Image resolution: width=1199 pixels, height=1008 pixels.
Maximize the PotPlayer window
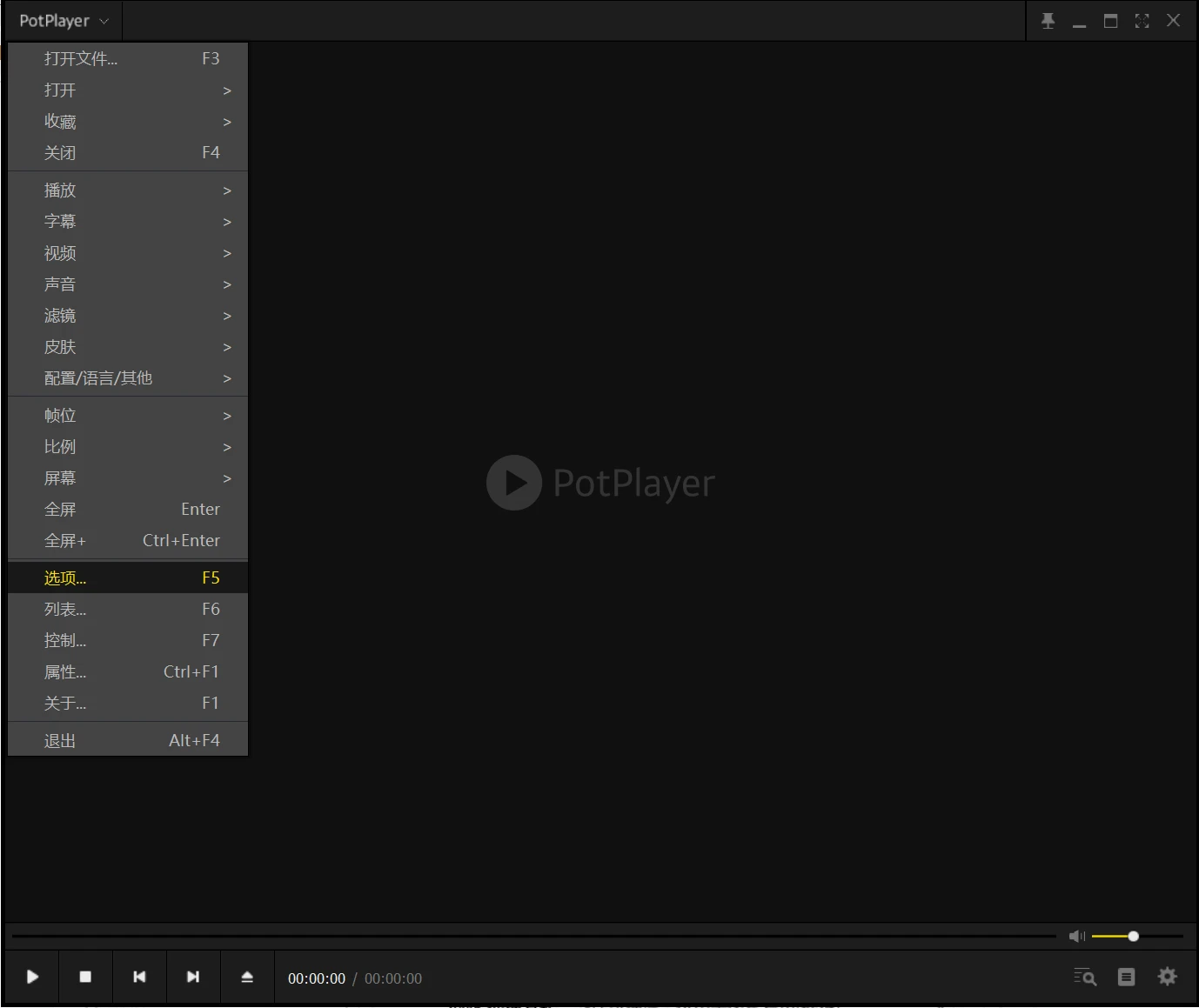pyautogui.click(x=1110, y=21)
